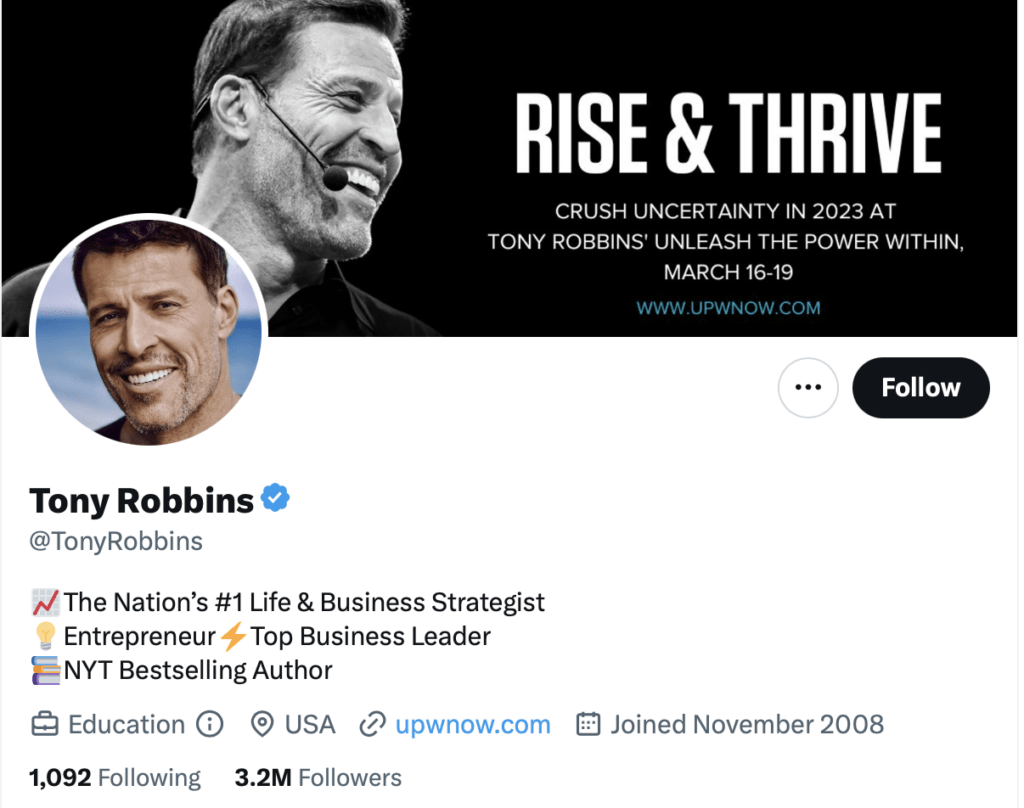
Task: Open the upwnow.com website link
Action: click(472, 724)
